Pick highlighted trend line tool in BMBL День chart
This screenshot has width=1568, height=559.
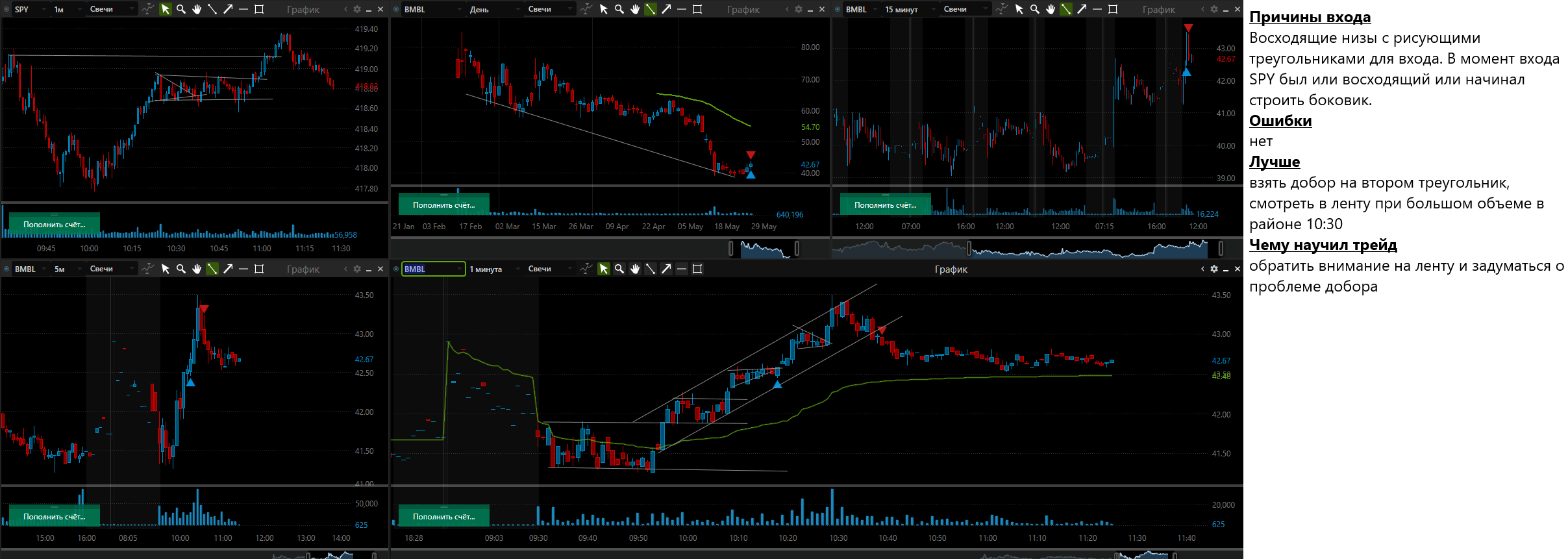click(x=651, y=9)
